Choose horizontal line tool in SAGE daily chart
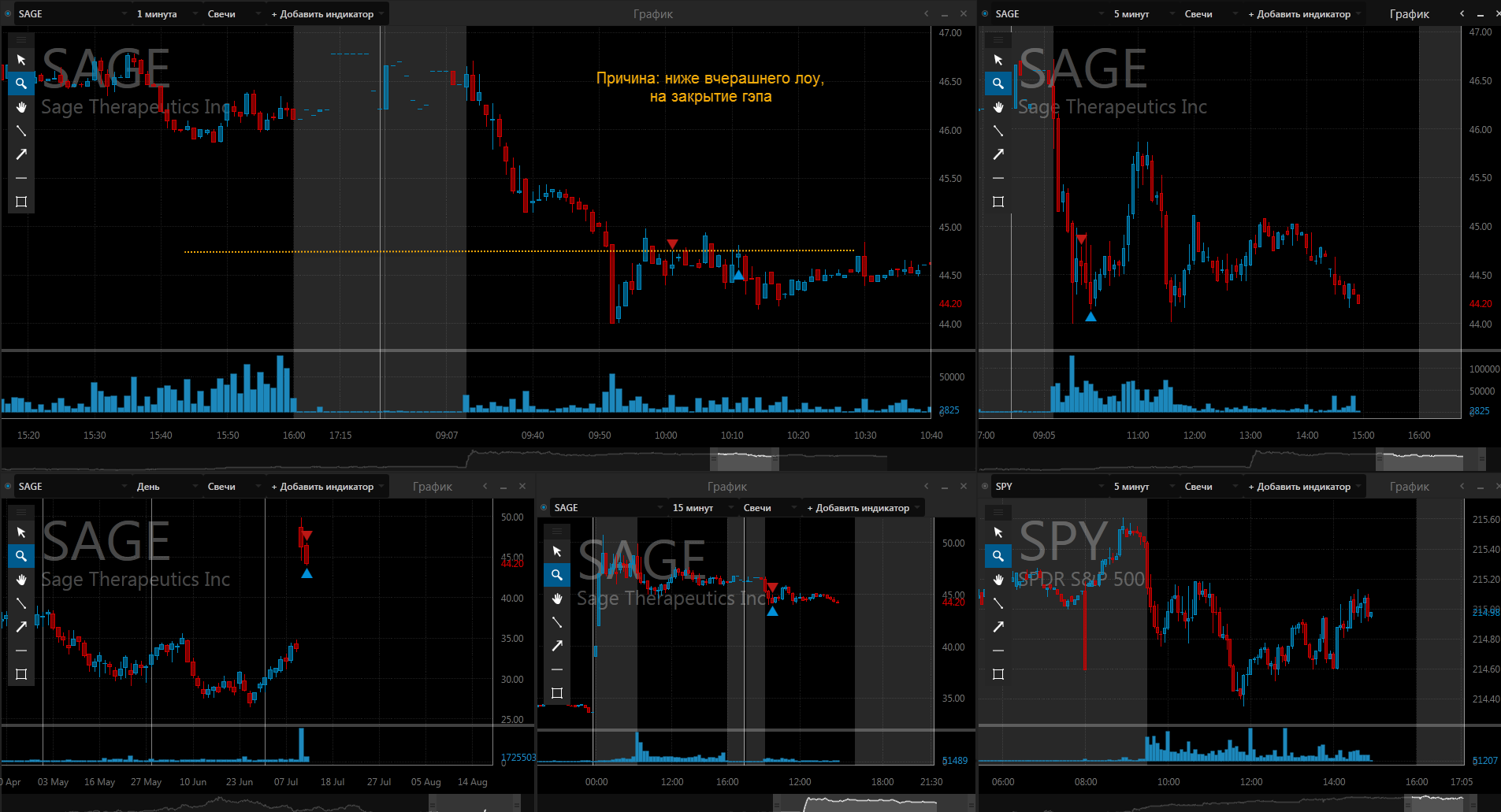The height and width of the screenshot is (812, 1501). (21, 651)
